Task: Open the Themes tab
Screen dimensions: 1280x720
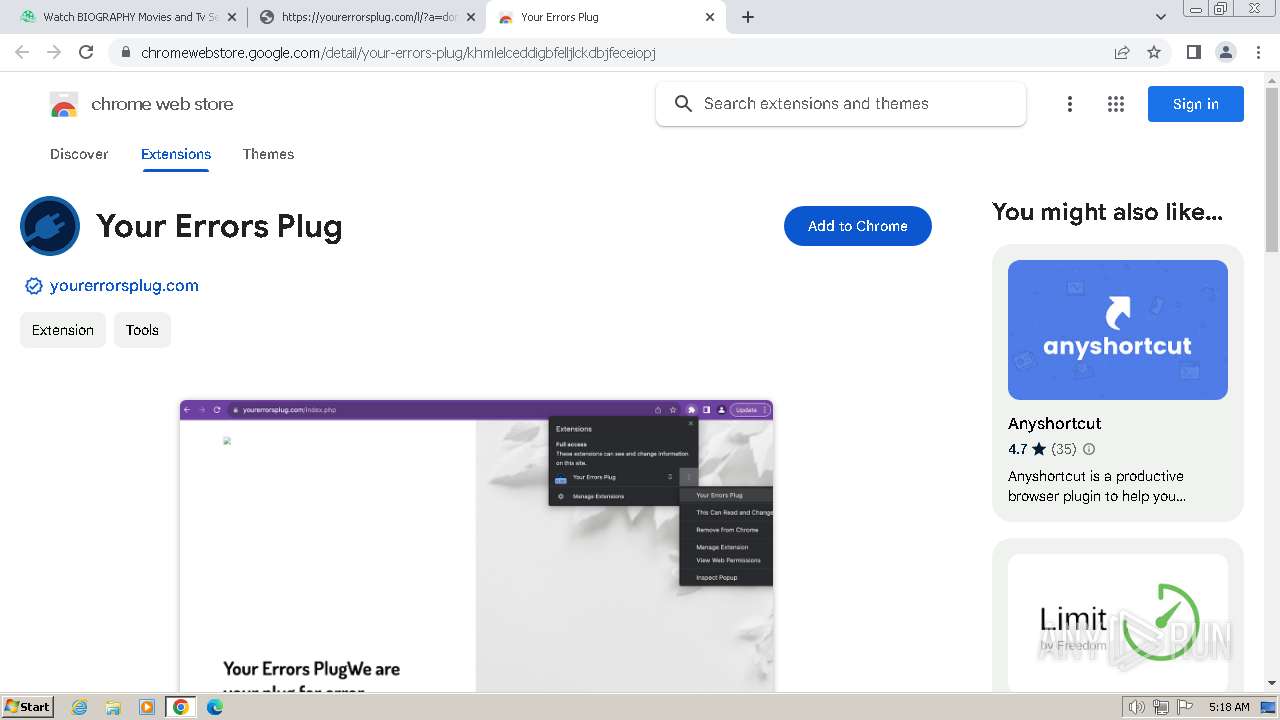Action: click(268, 154)
